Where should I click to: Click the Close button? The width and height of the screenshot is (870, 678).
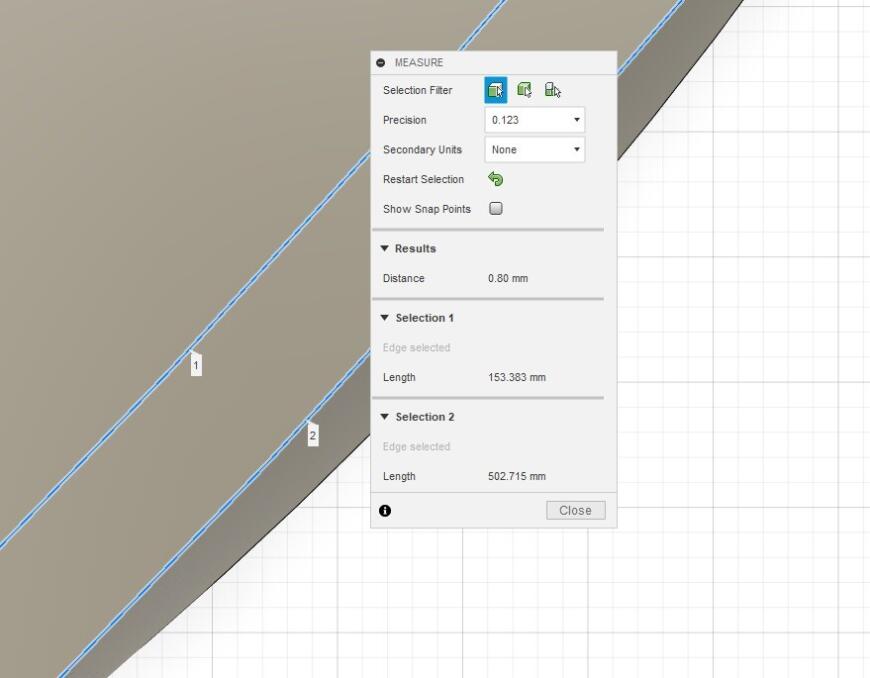[x=575, y=510]
